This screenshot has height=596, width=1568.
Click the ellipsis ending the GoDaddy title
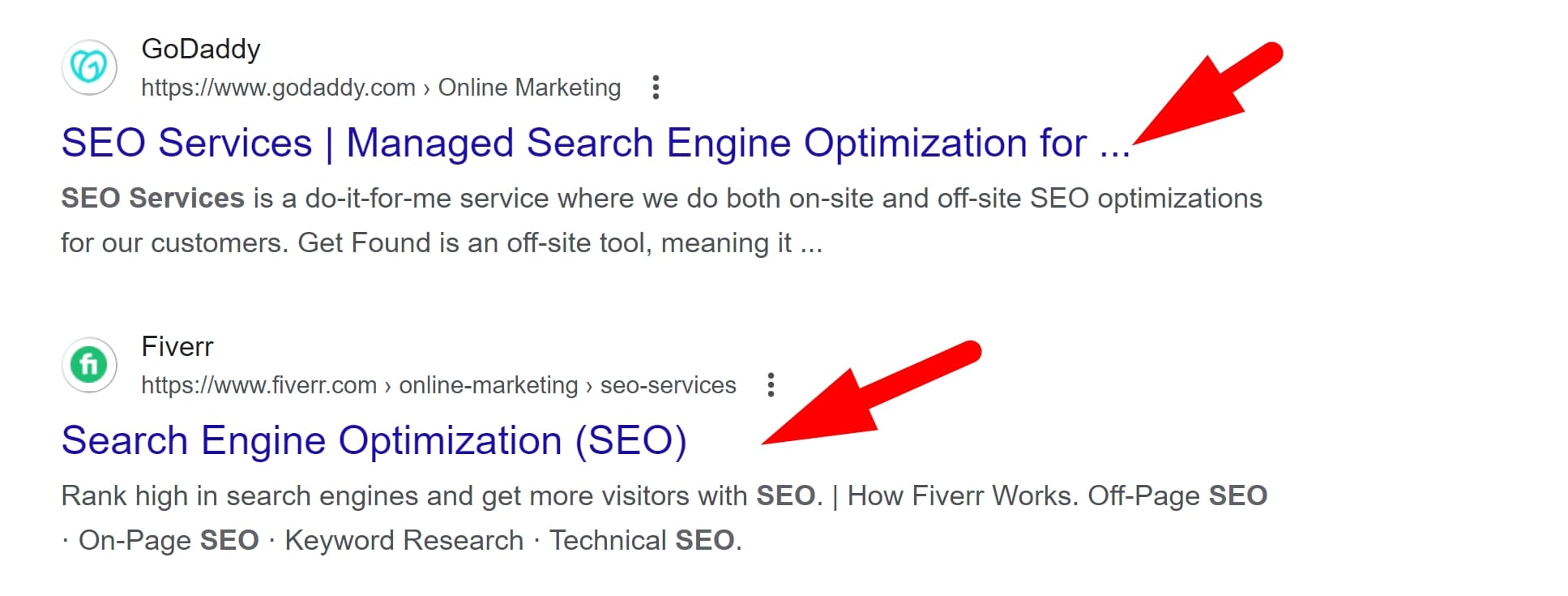[1114, 146]
